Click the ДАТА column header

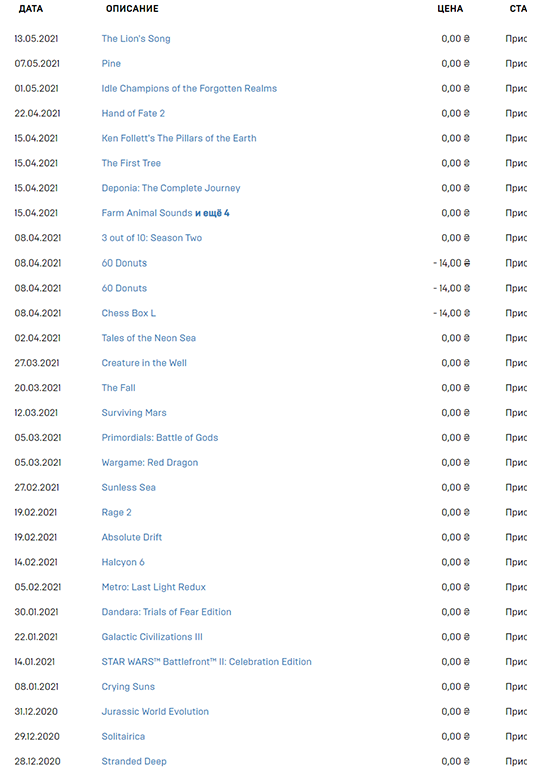(x=31, y=8)
